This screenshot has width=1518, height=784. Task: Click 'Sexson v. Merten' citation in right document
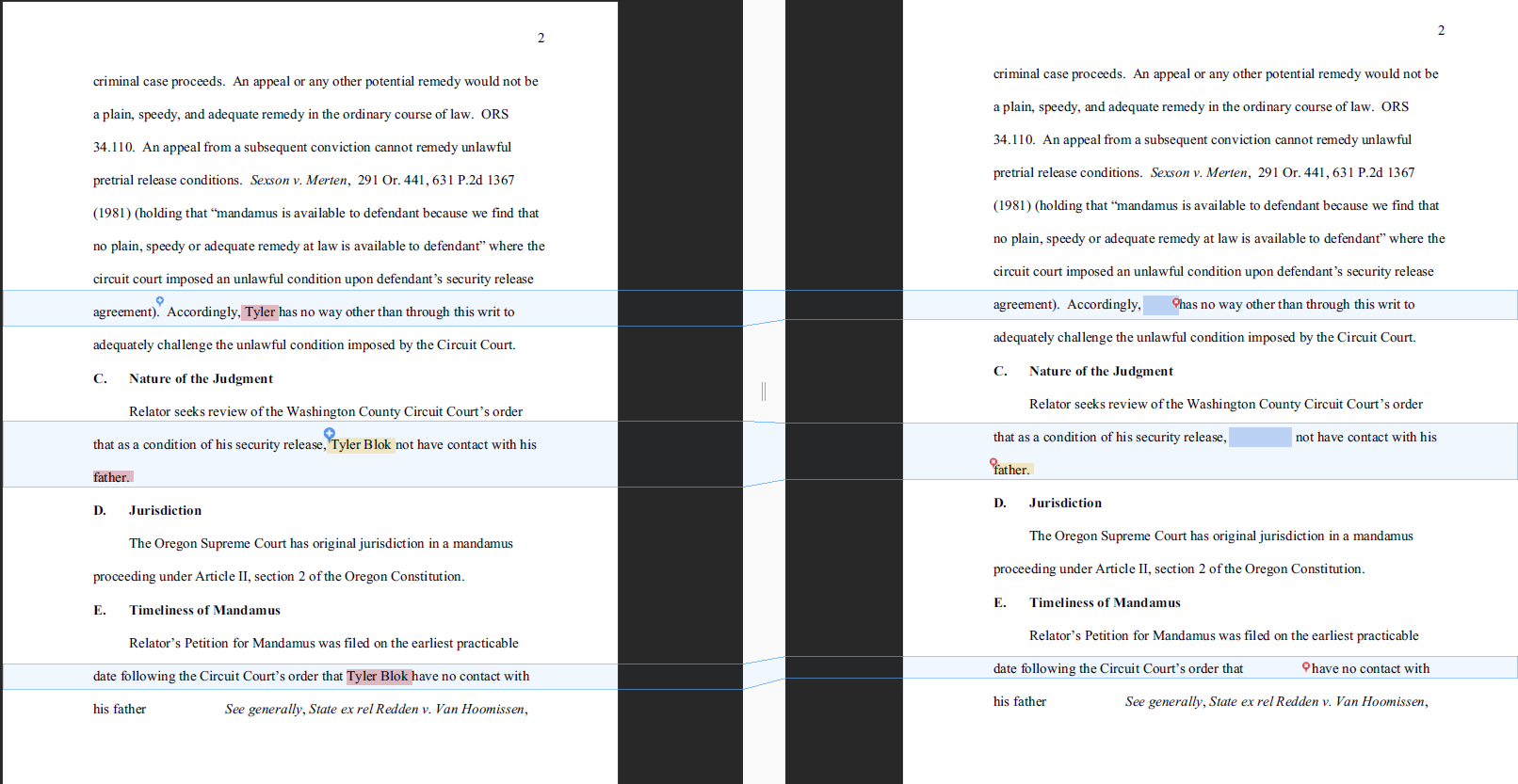1199,172
